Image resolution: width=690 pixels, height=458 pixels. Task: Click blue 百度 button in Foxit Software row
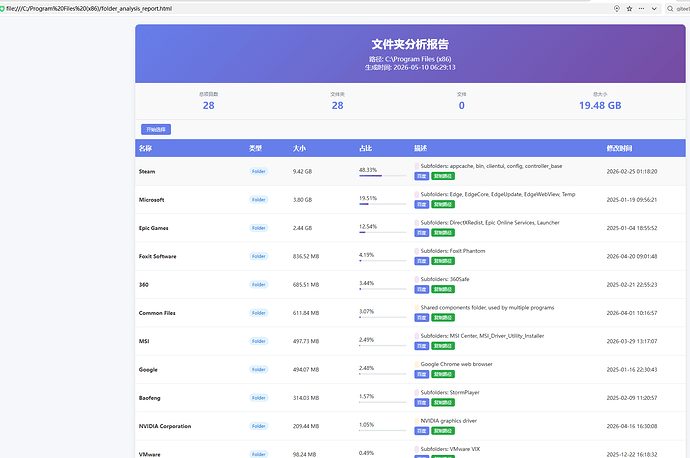422,261
